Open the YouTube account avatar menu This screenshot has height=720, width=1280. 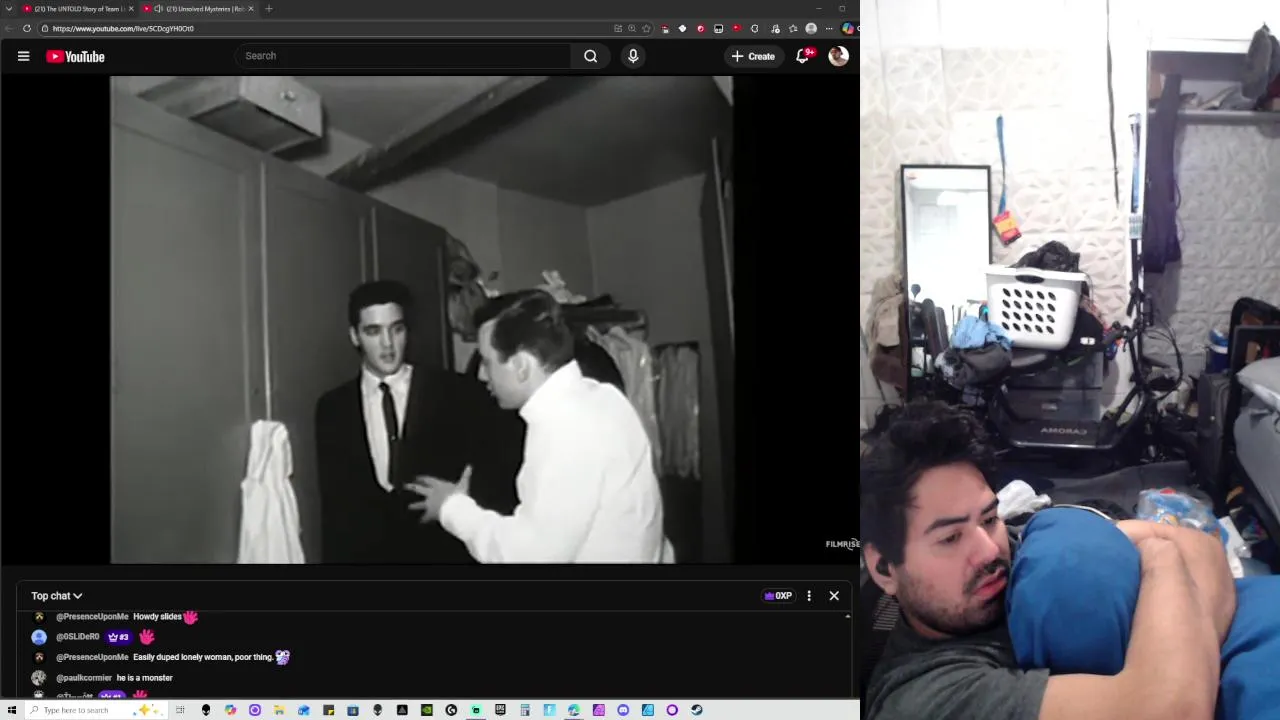click(838, 56)
